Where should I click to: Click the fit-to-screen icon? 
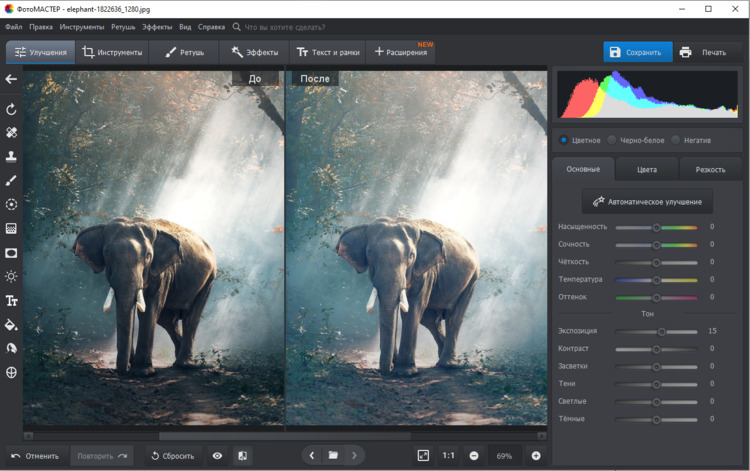423,456
